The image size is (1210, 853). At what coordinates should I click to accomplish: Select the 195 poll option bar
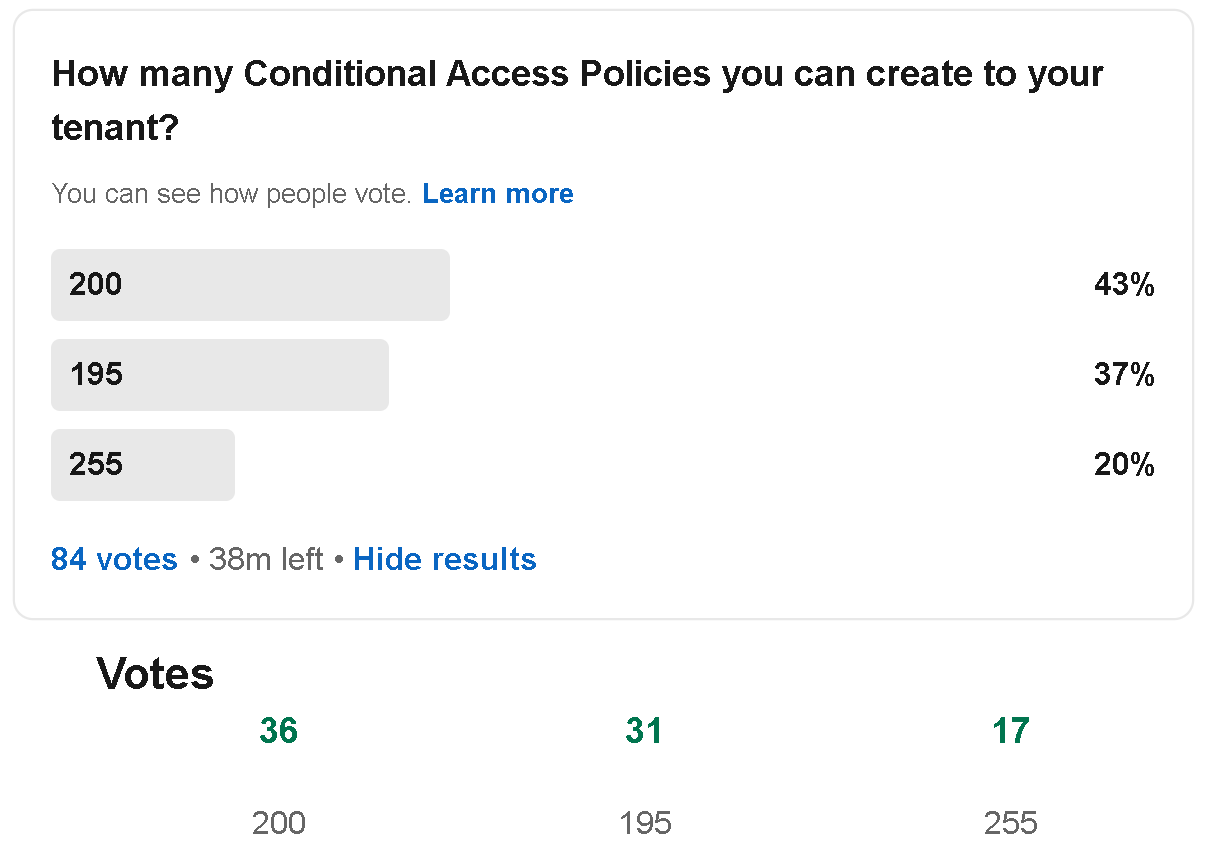click(x=220, y=375)
